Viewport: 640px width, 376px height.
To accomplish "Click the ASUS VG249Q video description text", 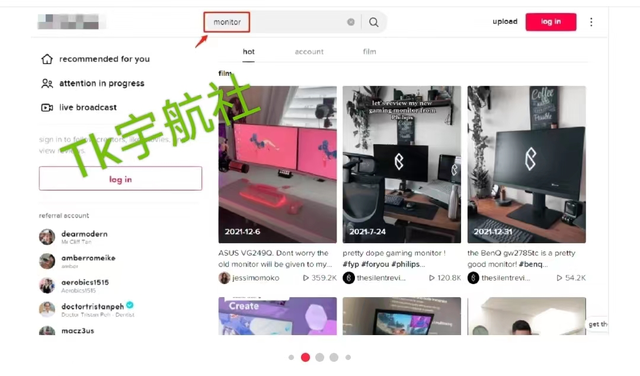I will click(275, 258).
